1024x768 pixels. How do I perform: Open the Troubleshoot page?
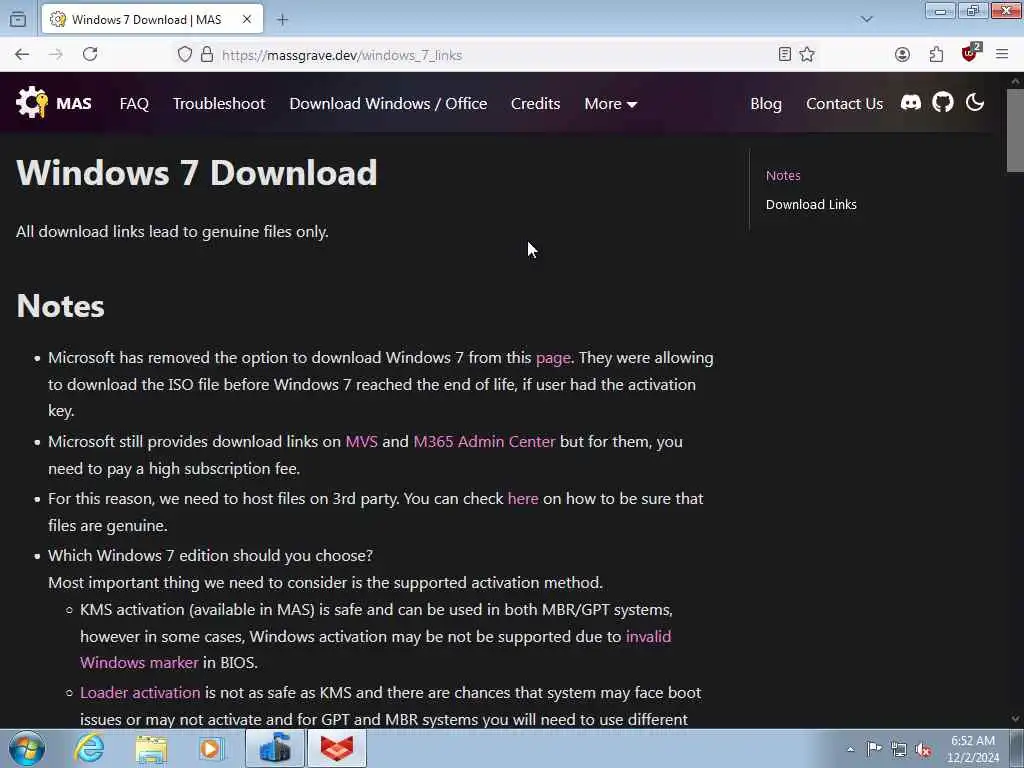tap(219, 103)
